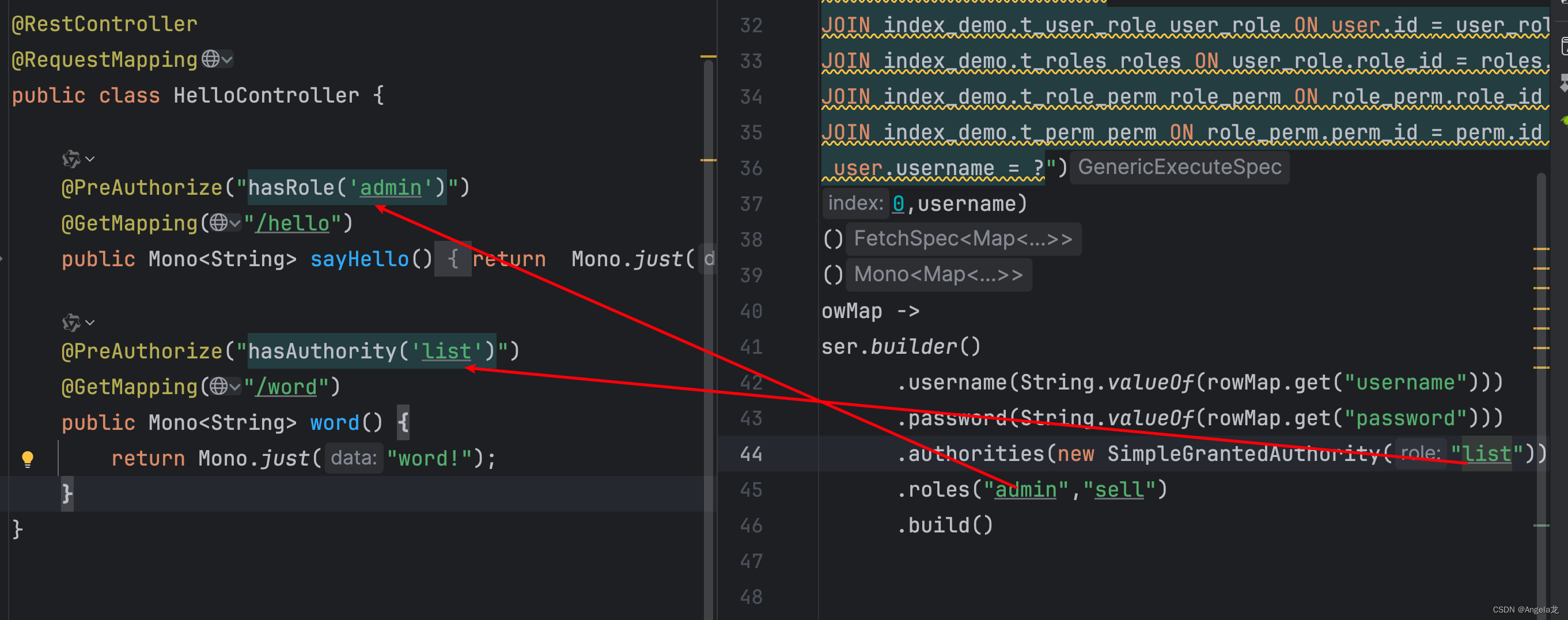
Task: Click the role: parameter hint
Action: click(1420, 453)
